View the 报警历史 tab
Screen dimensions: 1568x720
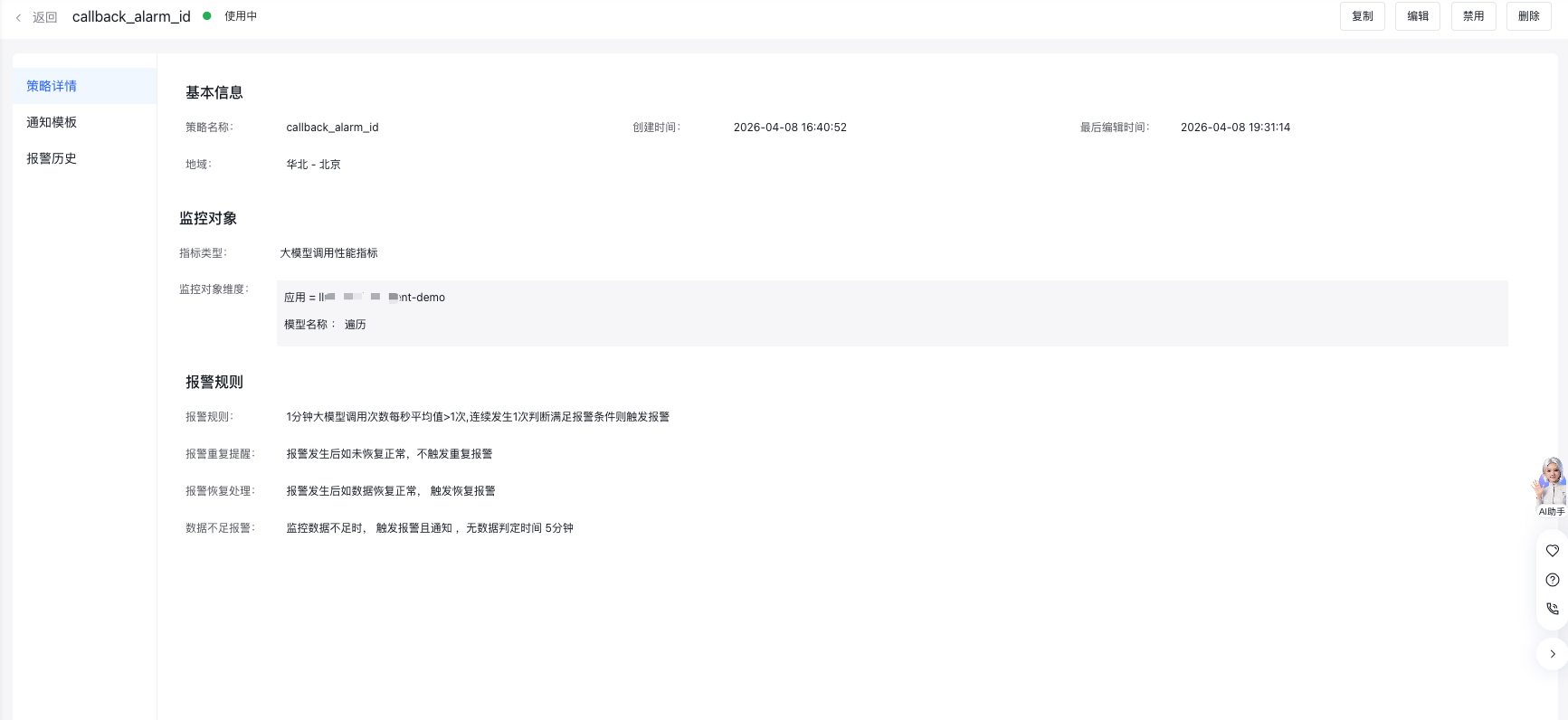(x=52, y=158)
